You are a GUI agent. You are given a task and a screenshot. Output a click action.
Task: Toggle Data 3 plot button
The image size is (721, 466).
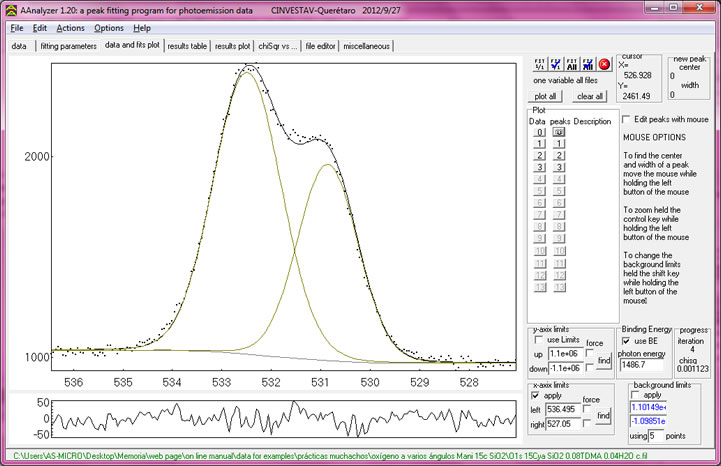tap(539, 168)
